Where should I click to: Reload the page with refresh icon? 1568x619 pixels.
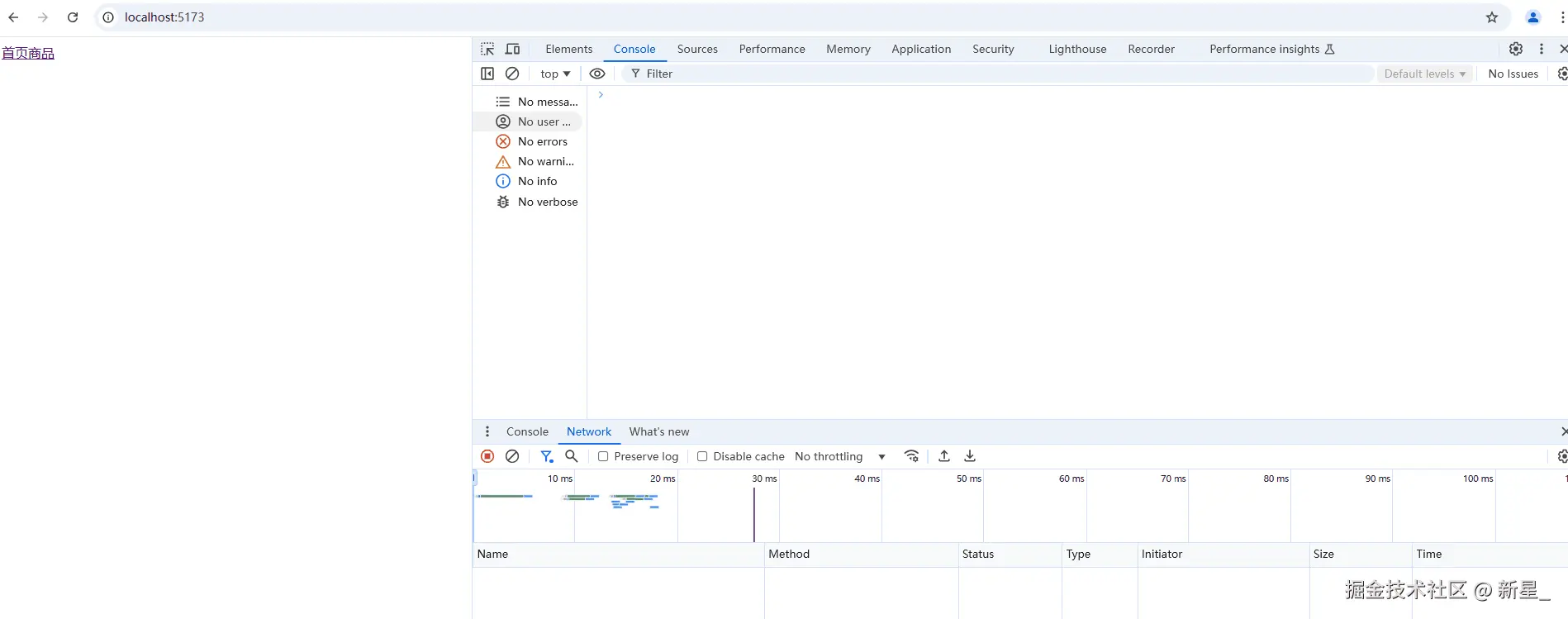point(73,17)
